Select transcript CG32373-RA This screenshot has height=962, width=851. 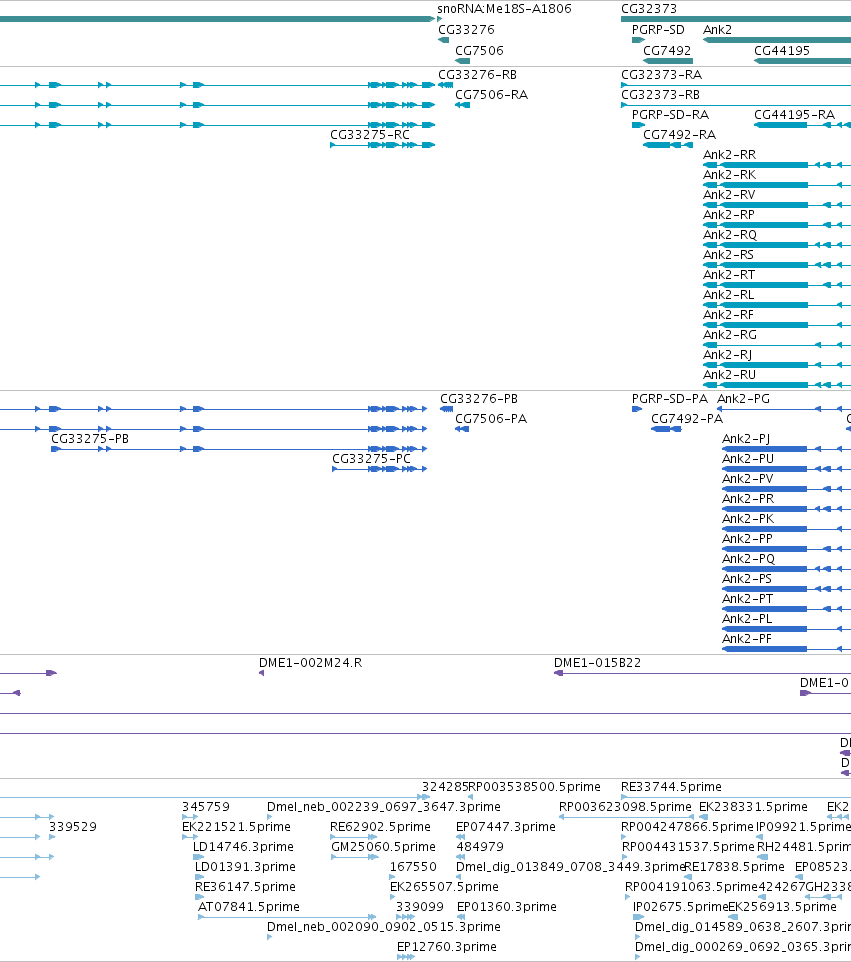[661, 75]
